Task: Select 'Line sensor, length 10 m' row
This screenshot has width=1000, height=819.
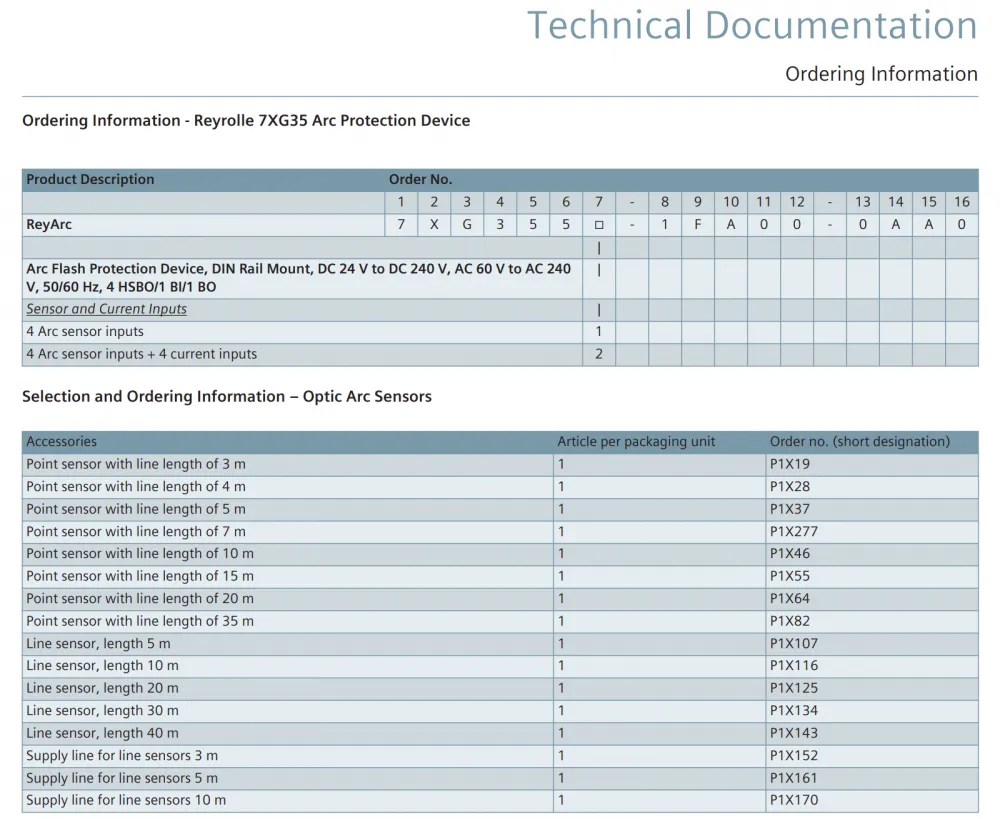Action: 500,666
